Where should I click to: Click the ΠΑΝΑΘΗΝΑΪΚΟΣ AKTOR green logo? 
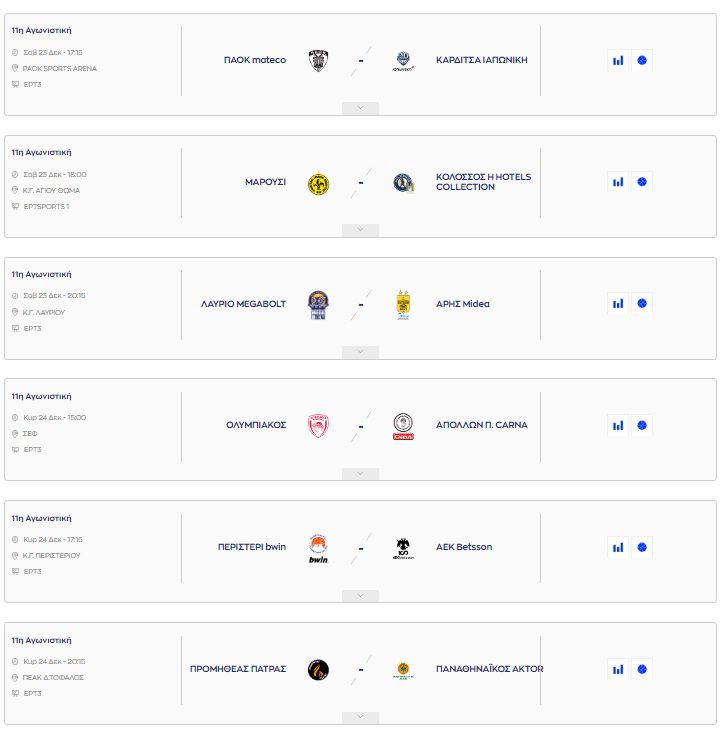click(403, 669)
